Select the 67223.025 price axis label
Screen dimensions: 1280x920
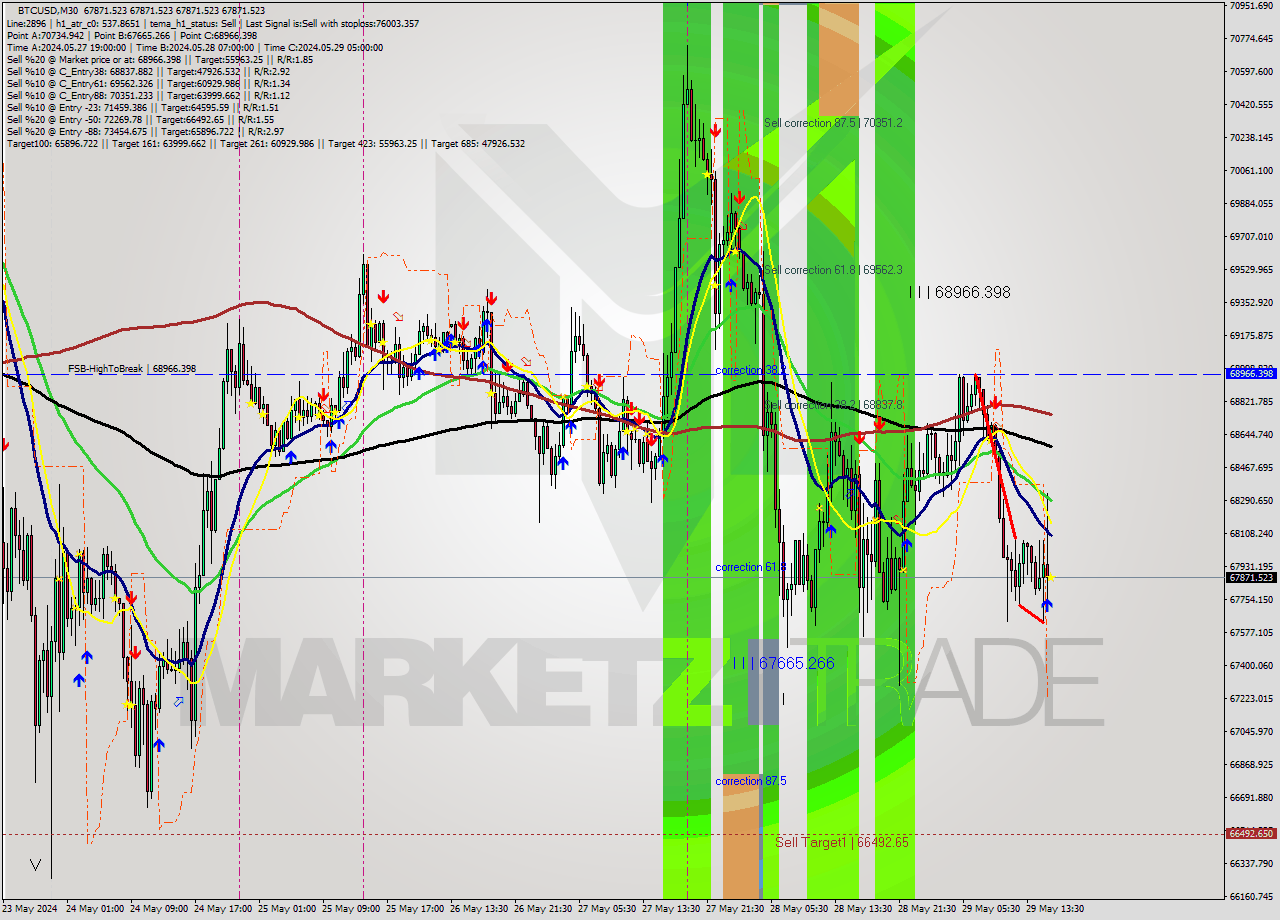point(1251,699)
